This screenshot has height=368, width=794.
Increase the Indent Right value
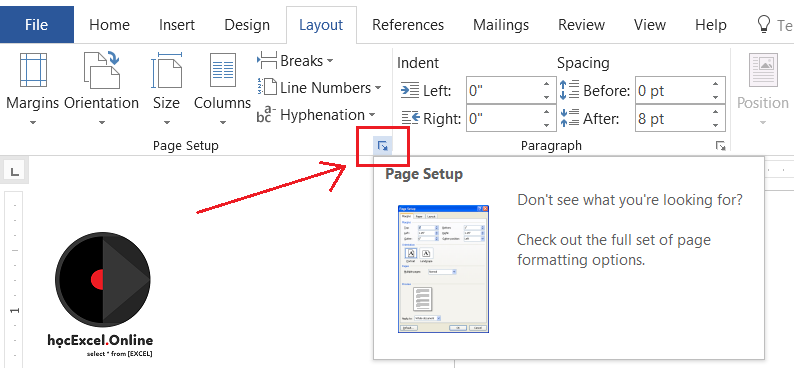(546, 112)
